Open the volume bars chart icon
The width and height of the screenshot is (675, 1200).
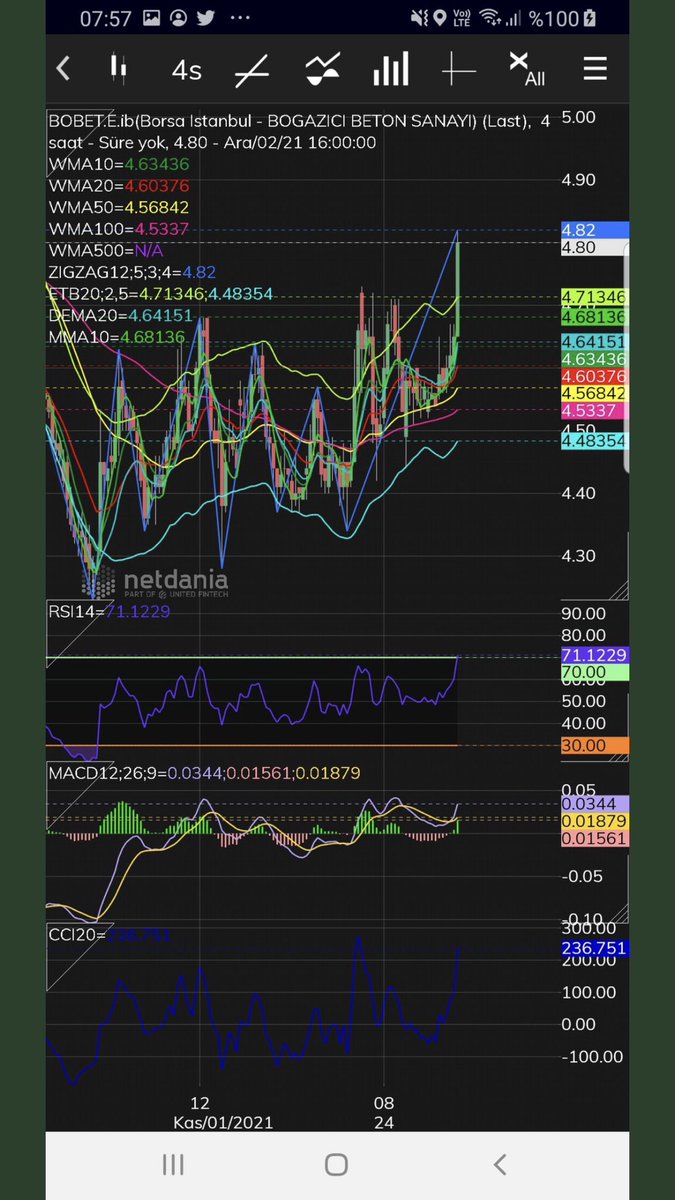[x=391, y=69]
